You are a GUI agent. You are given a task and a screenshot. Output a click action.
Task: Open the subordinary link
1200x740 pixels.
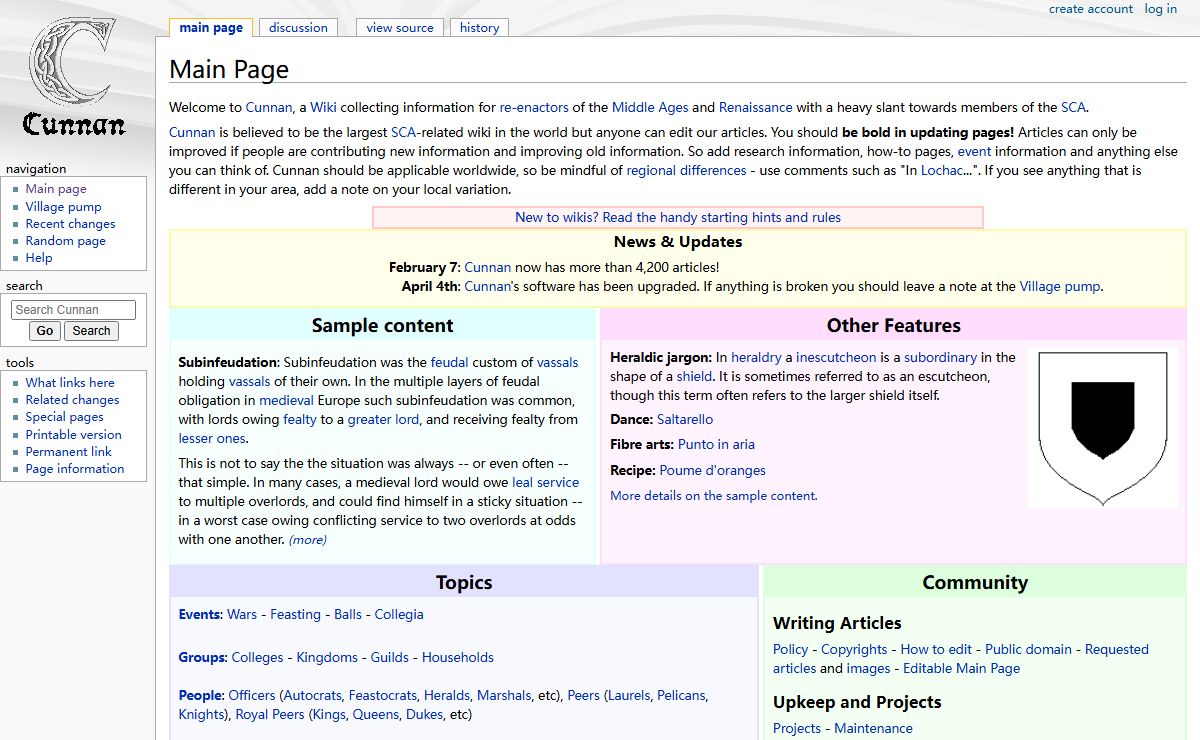coord(941,358)
